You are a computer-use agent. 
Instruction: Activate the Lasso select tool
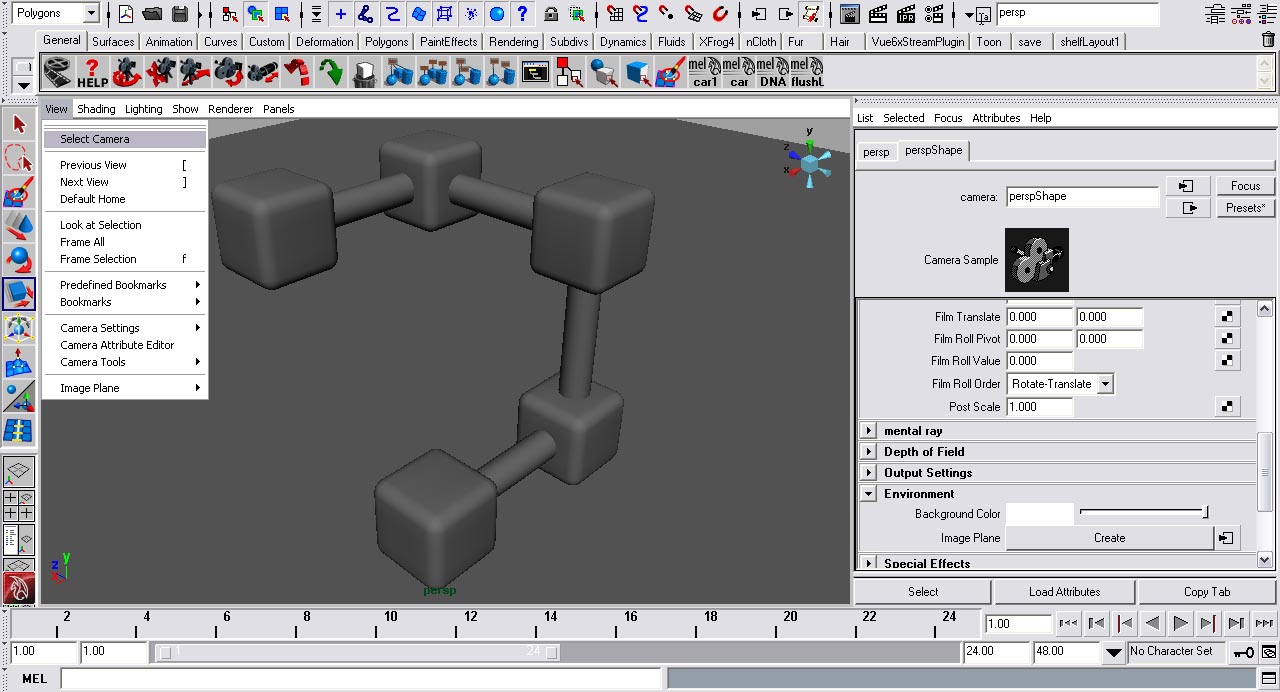(19, 158)
